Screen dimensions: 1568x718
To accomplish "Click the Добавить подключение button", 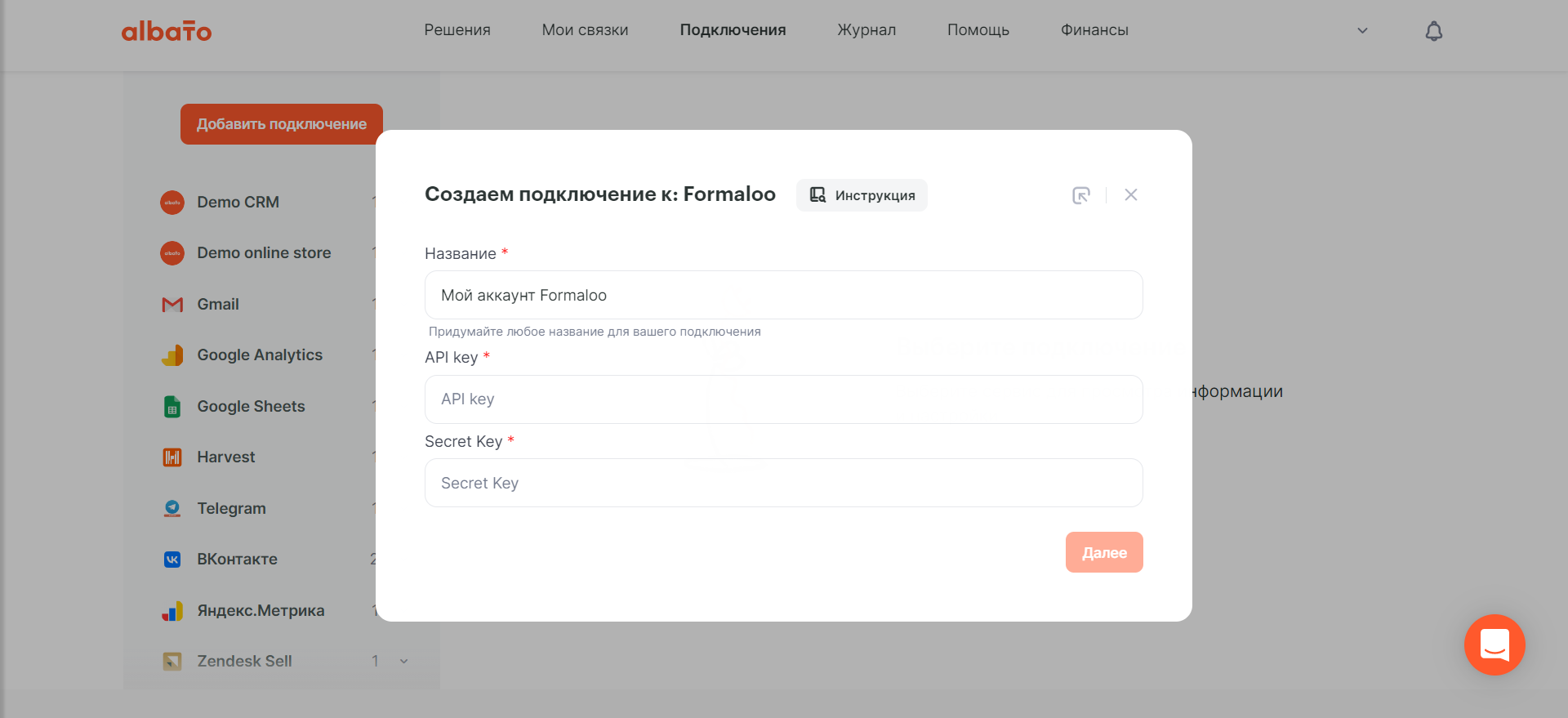I will click(x=282, y=124).
